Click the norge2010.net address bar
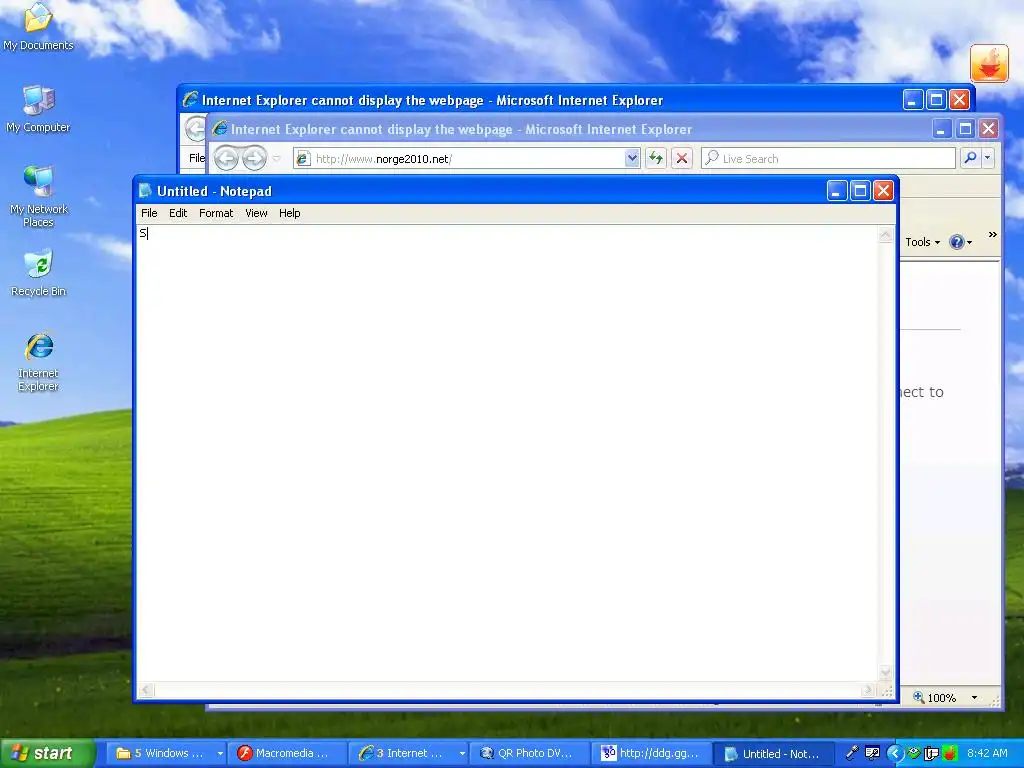This screenshot has height=768, width=1024. point(466,158)
